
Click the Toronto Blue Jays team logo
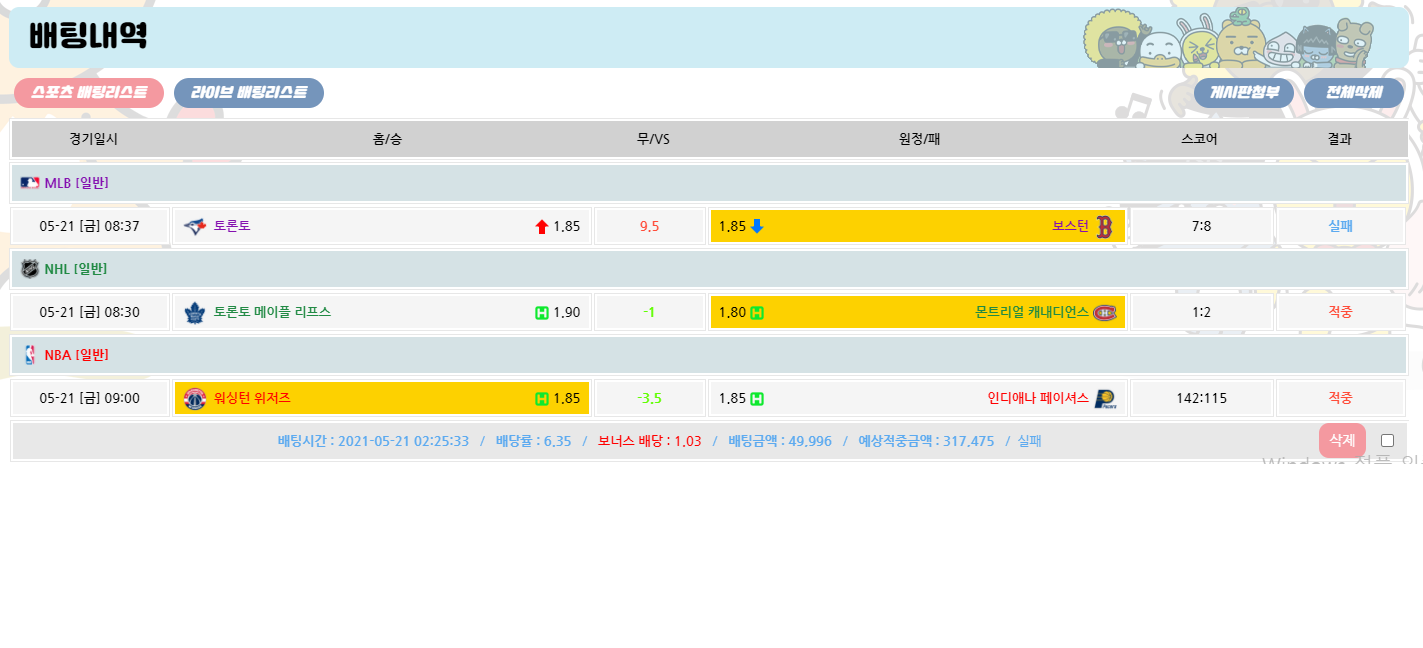click(x=195, y=227)
